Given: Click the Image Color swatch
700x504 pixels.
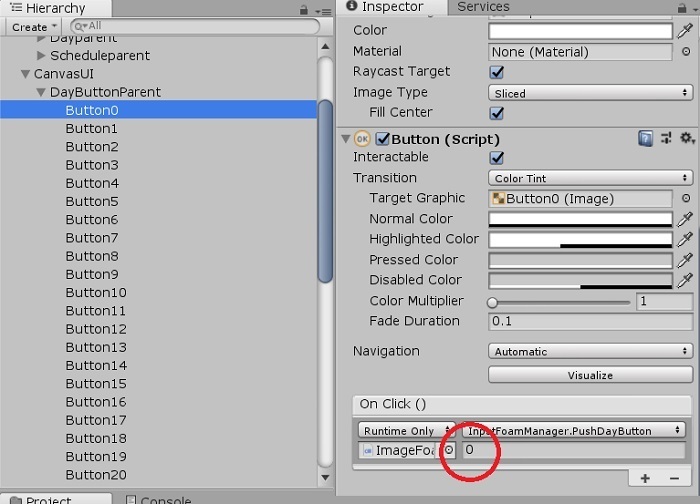Looking at the screenshot, I should pyautogui.click(x=580, y=31).
